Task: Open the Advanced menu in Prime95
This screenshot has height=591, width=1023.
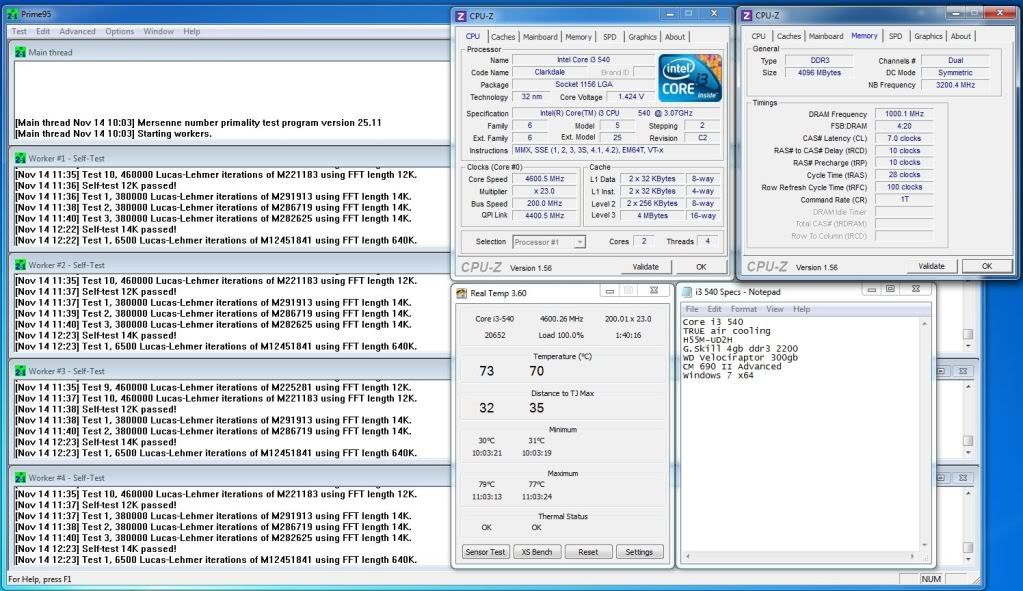Action: [x=77, y=31]
